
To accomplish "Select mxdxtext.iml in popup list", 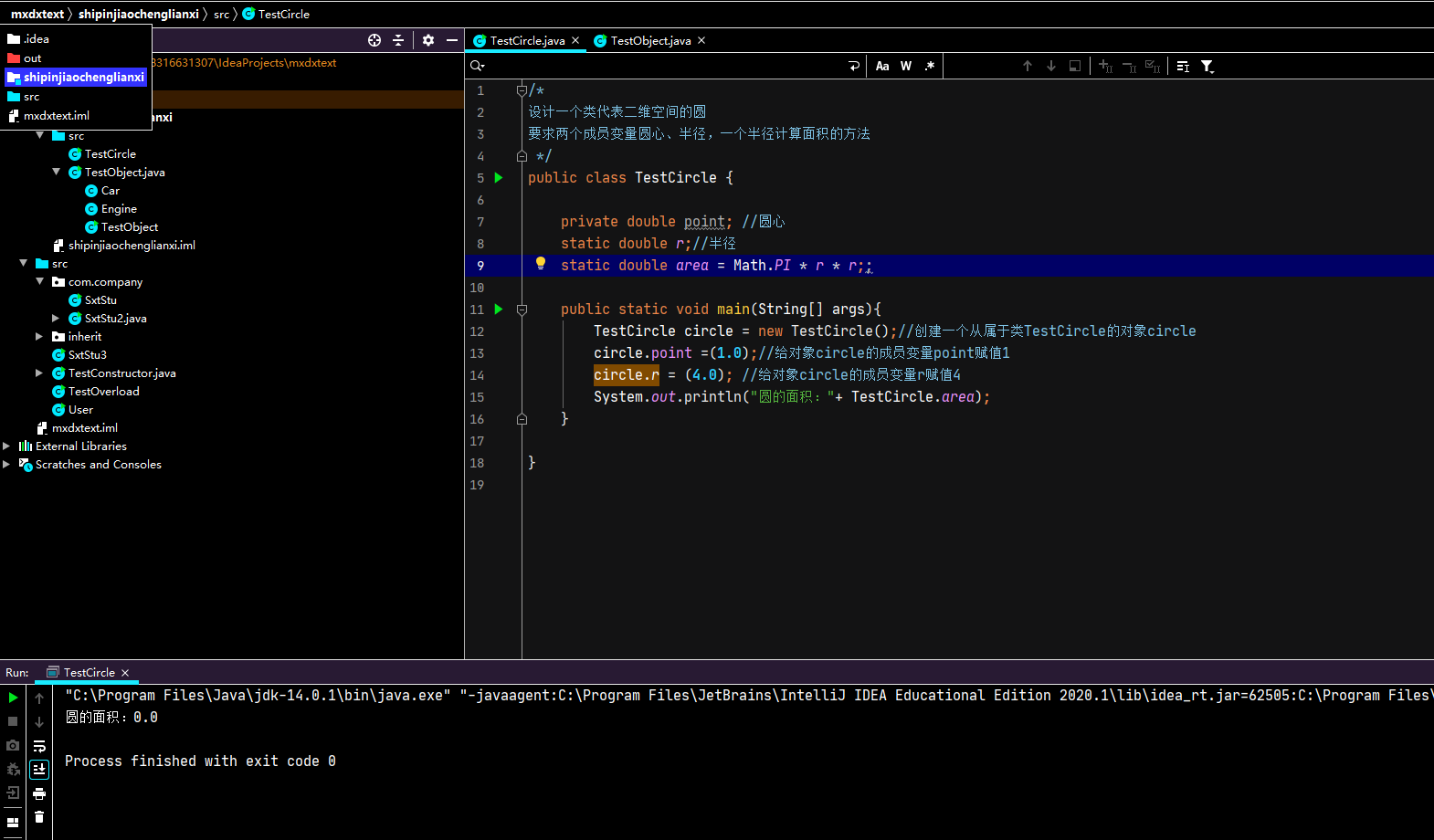I will click(x=76, y=115).
